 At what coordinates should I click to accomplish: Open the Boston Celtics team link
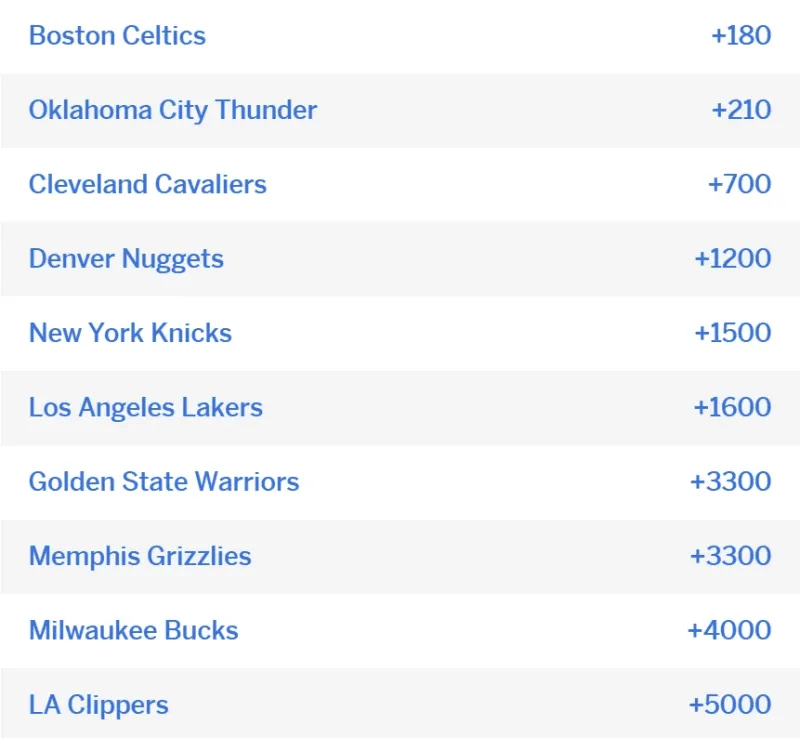(117, 36)
